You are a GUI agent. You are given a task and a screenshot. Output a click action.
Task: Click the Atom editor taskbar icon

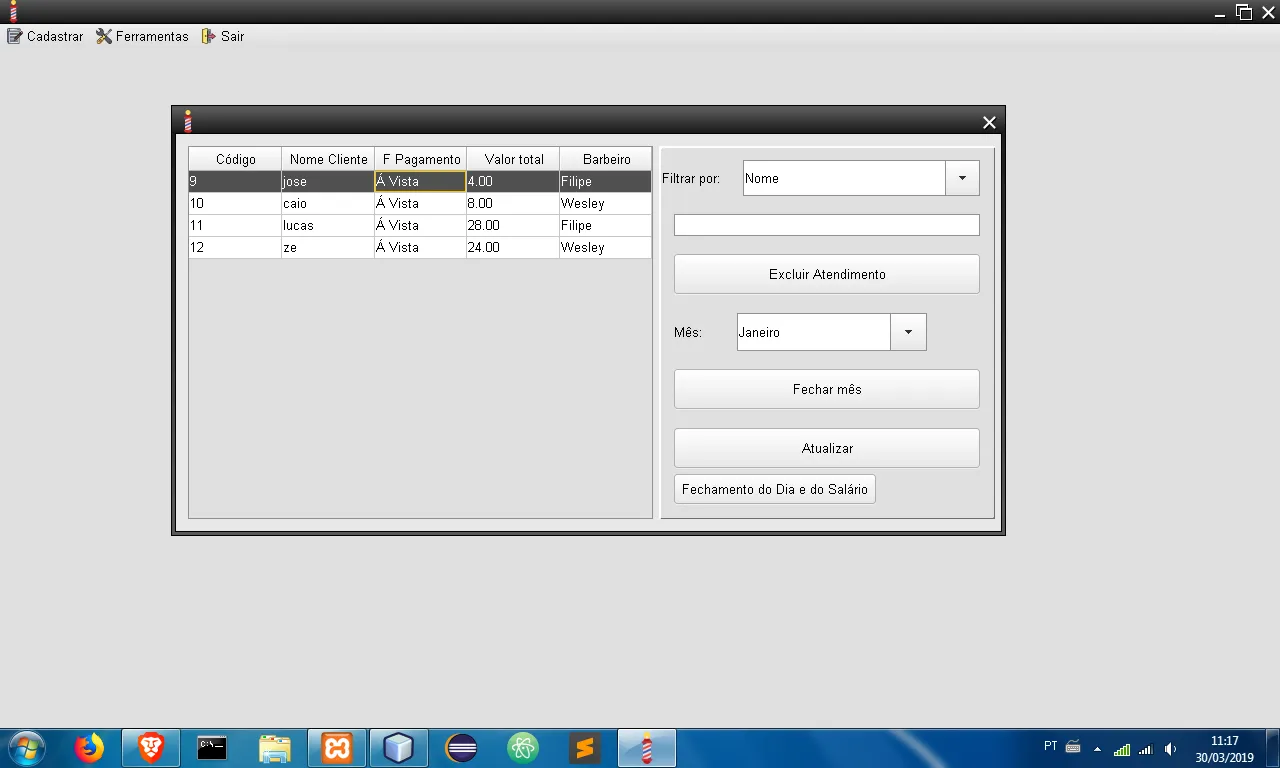click(x=523, y=748)
